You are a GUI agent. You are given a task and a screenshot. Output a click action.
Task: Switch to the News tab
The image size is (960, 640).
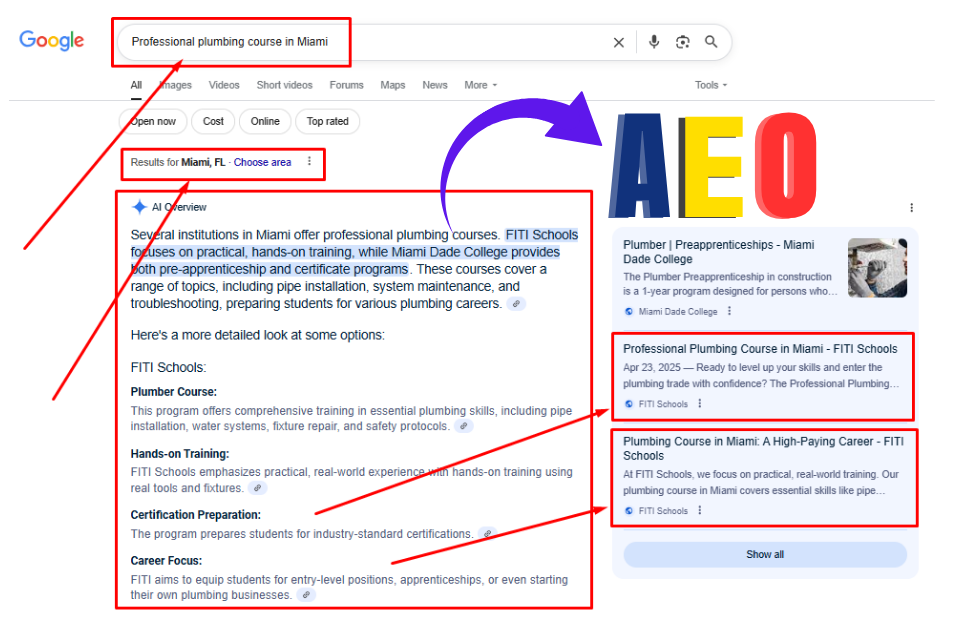pos(435,85)
